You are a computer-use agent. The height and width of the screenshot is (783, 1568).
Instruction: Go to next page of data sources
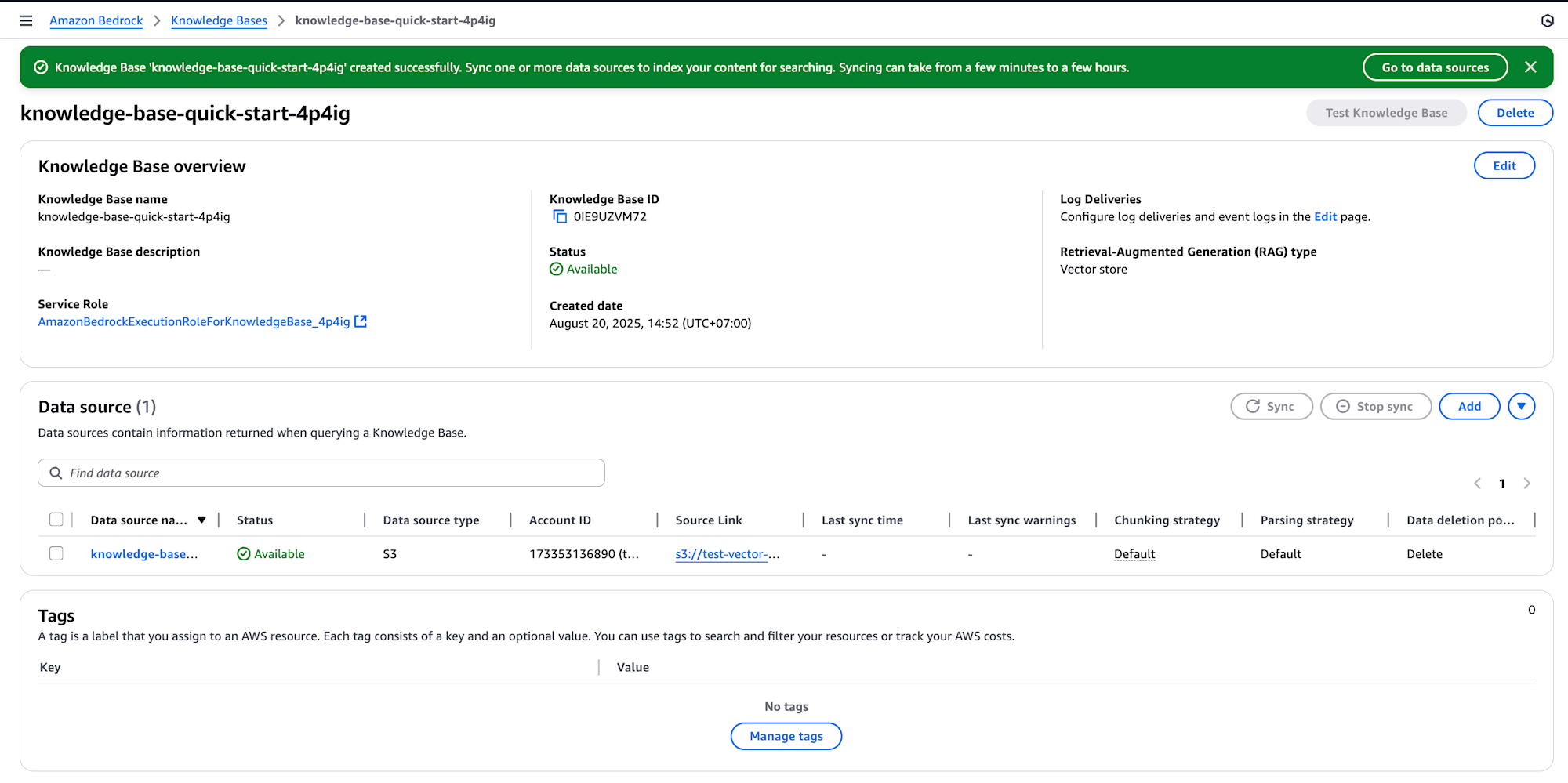(1526, 484)
